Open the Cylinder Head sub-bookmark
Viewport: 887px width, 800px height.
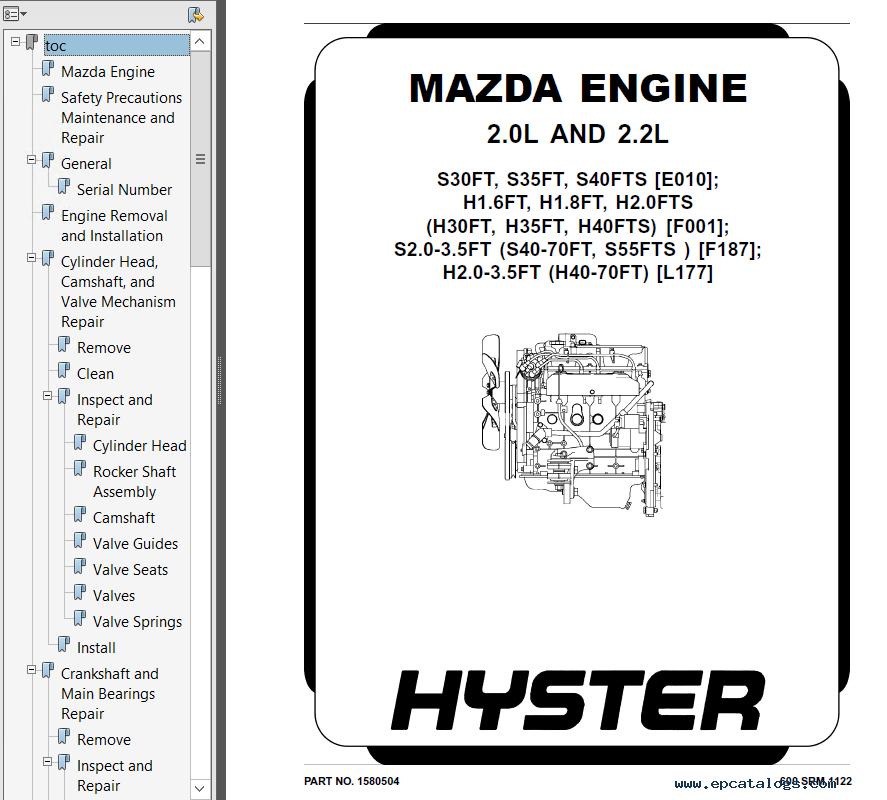tap(139, 446)
